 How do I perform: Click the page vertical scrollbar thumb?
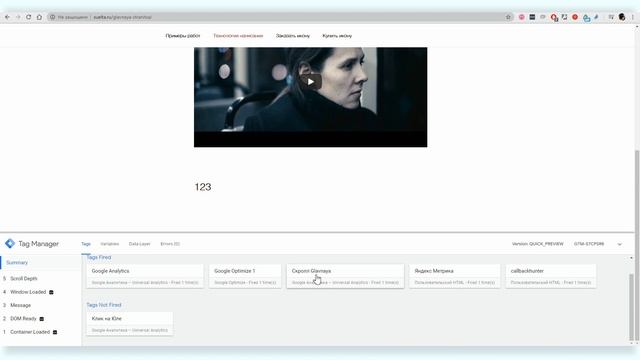[x=636, y=245]
